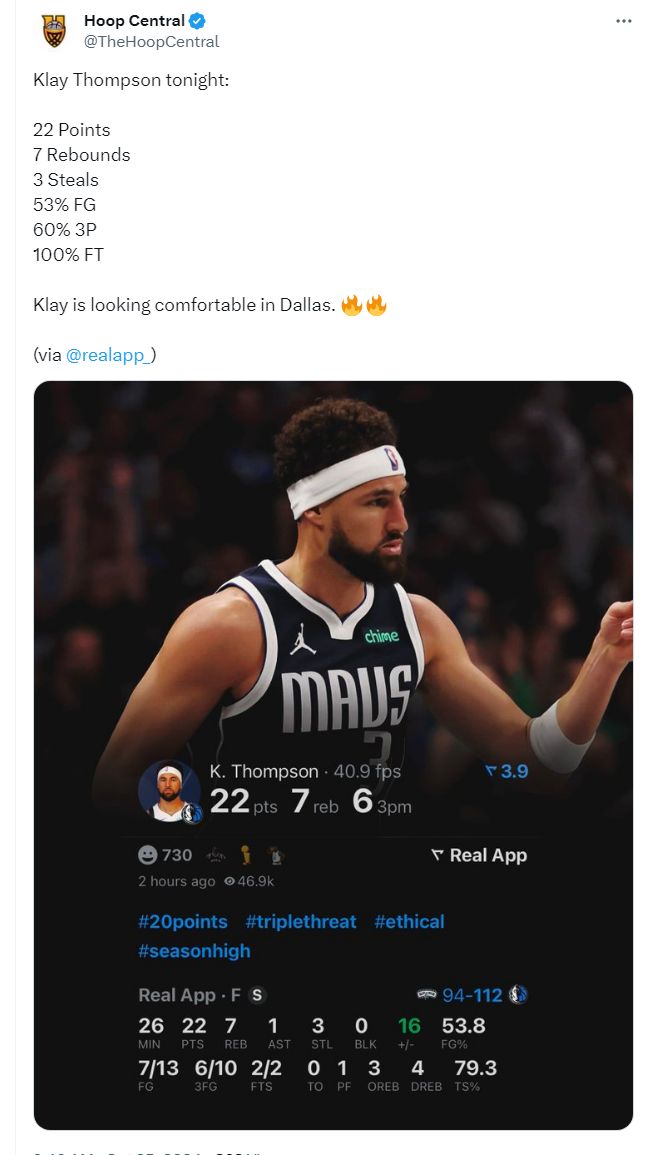Tap the #ethical hashtag

[x=409, y=922]
